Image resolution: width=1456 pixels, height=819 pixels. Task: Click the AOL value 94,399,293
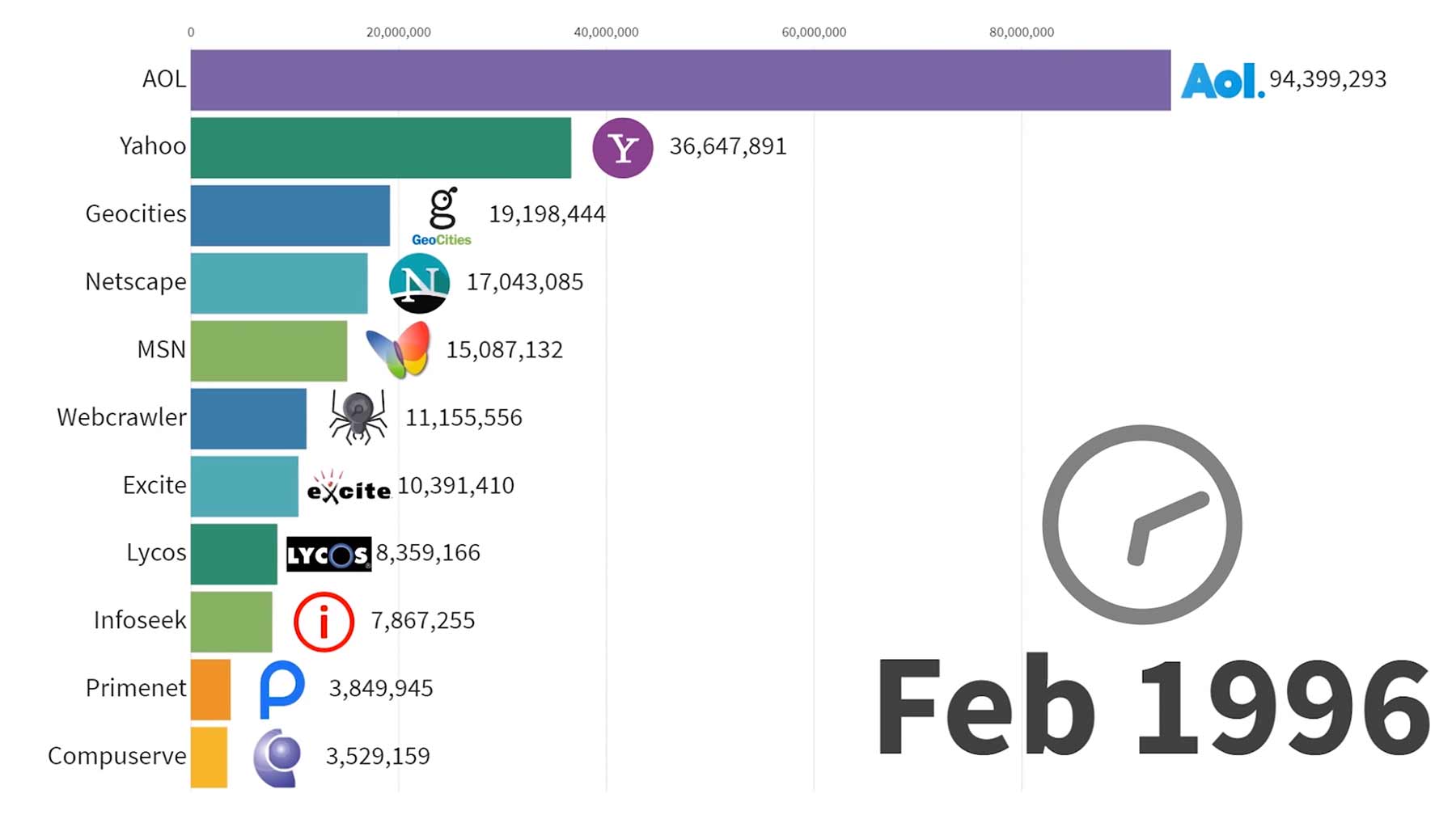[x=1327, y=79]
